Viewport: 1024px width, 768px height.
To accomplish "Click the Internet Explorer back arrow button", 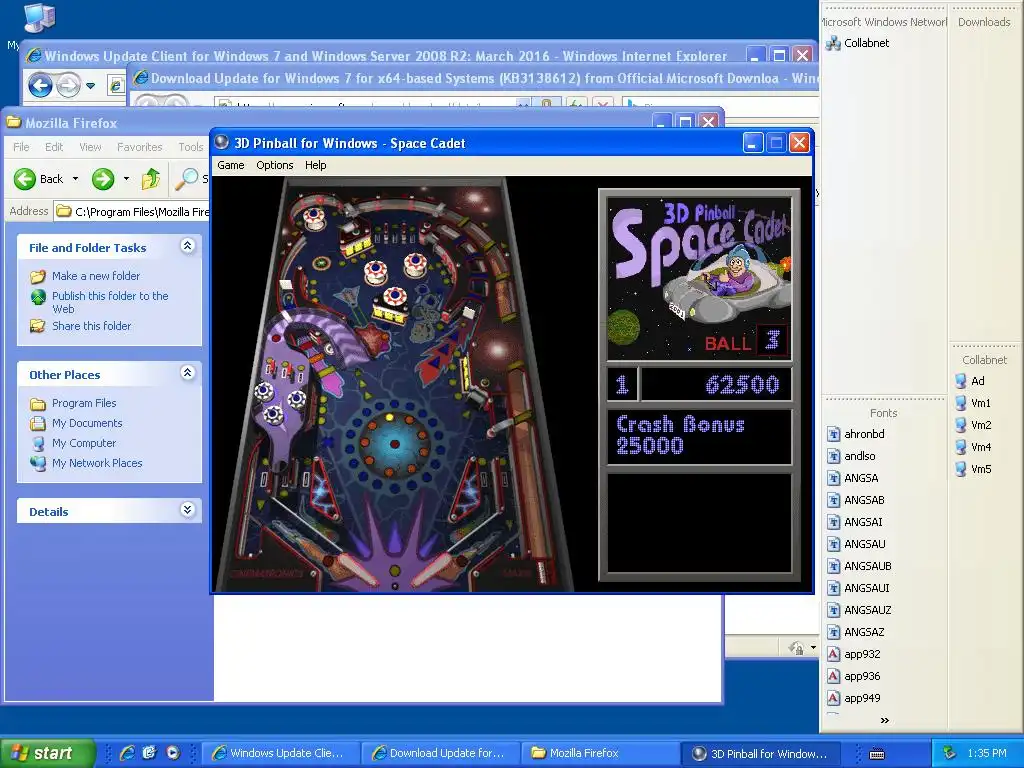I will coord(40,85).
